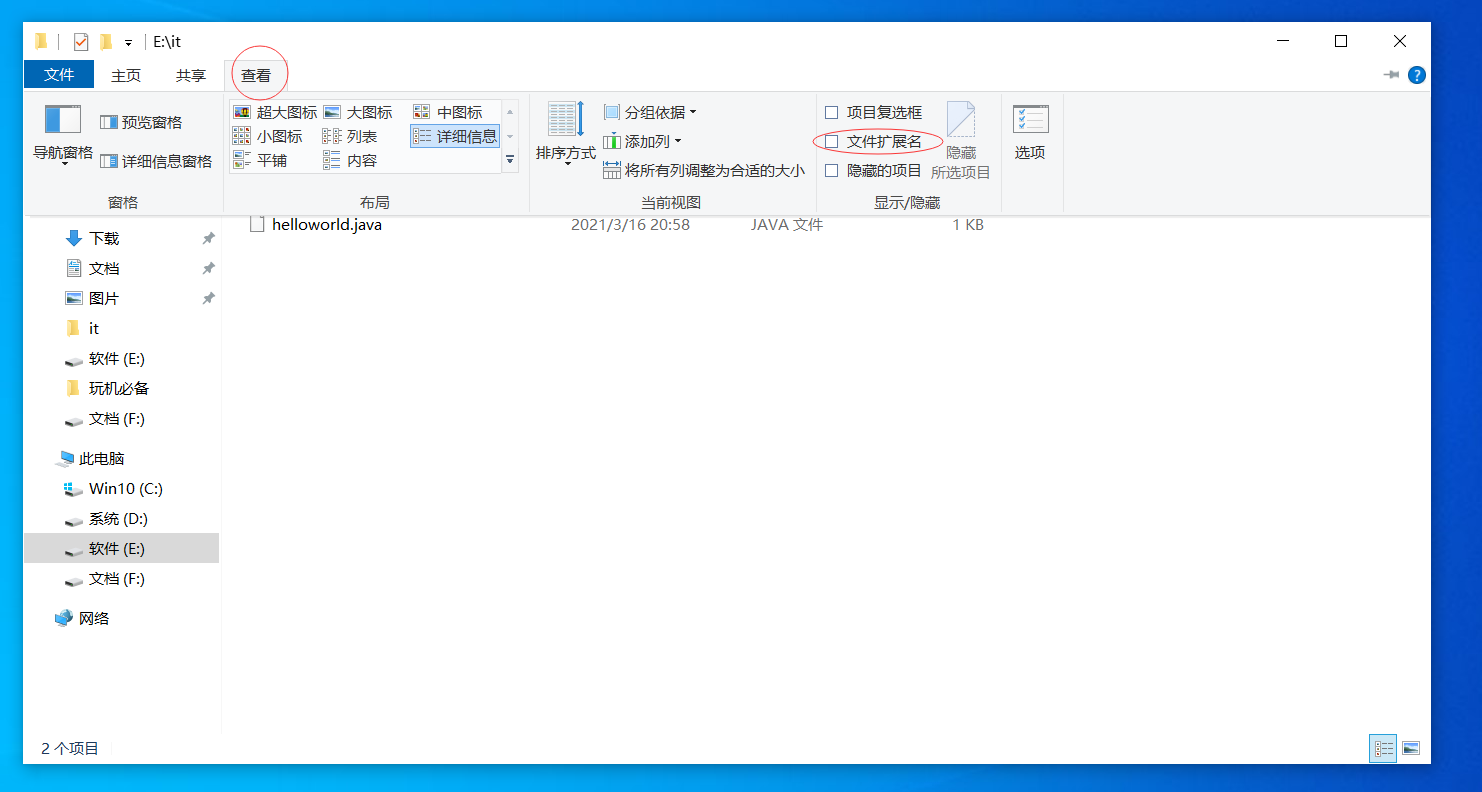Open the 文件 menu
This screenshot has width=1482, height=792.
[x=58, y=74]
